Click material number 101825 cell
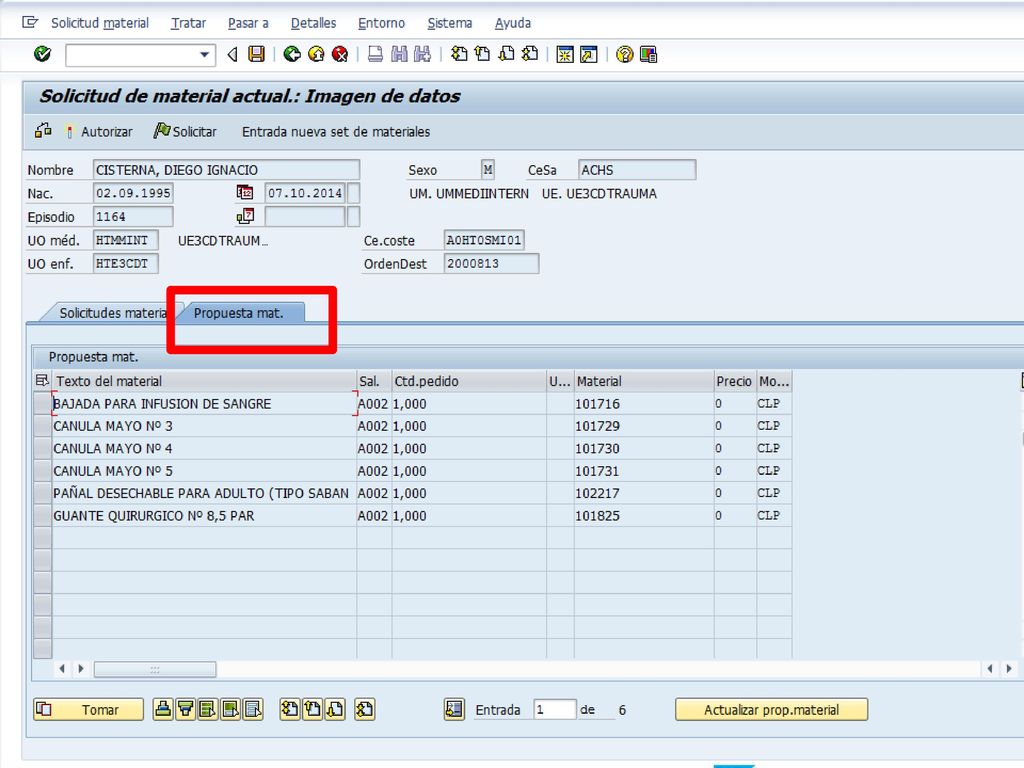This screenshot has width=1024, height=768. coord(644,515)
